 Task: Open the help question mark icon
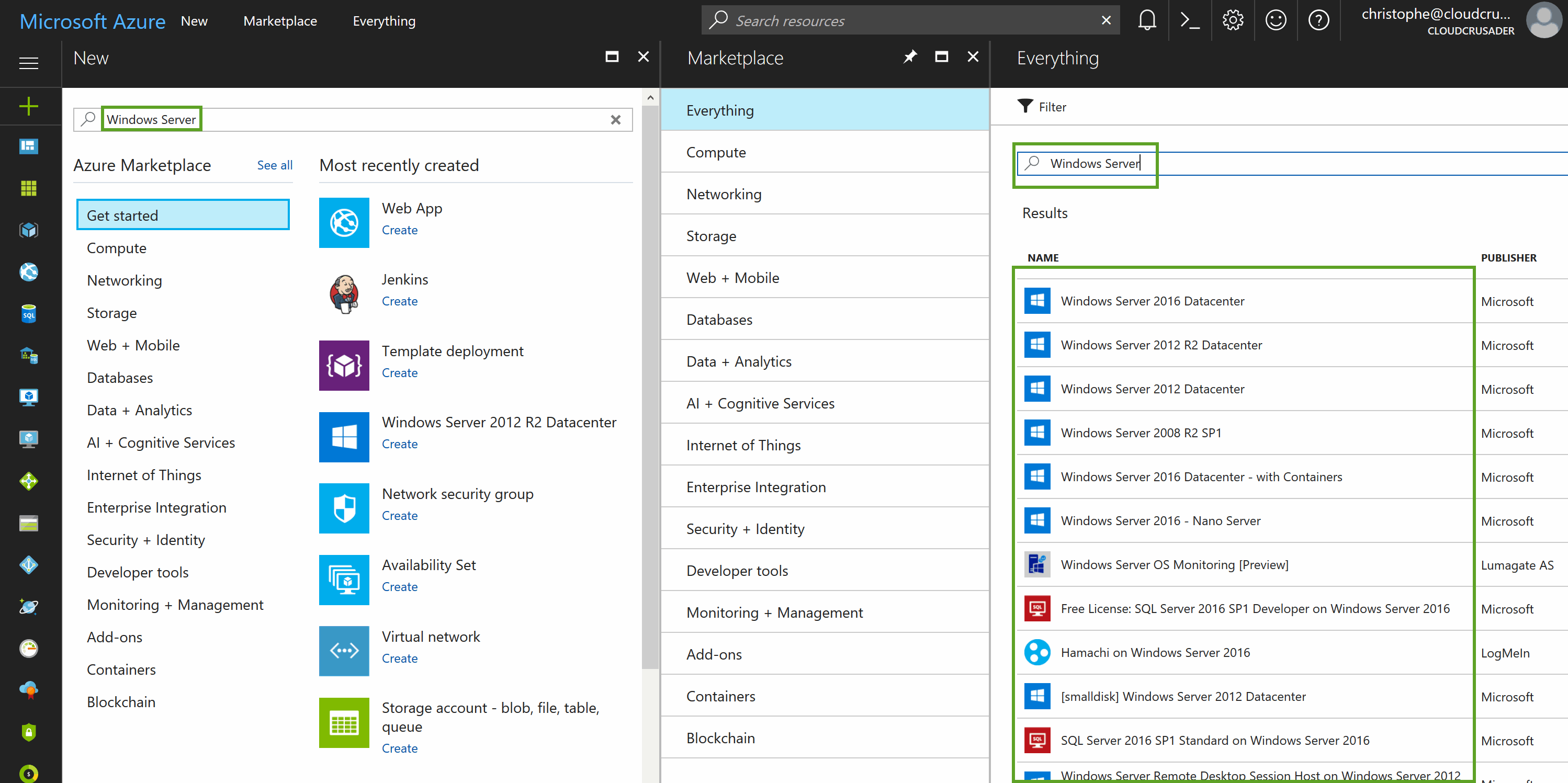(x=1318, y=21)
